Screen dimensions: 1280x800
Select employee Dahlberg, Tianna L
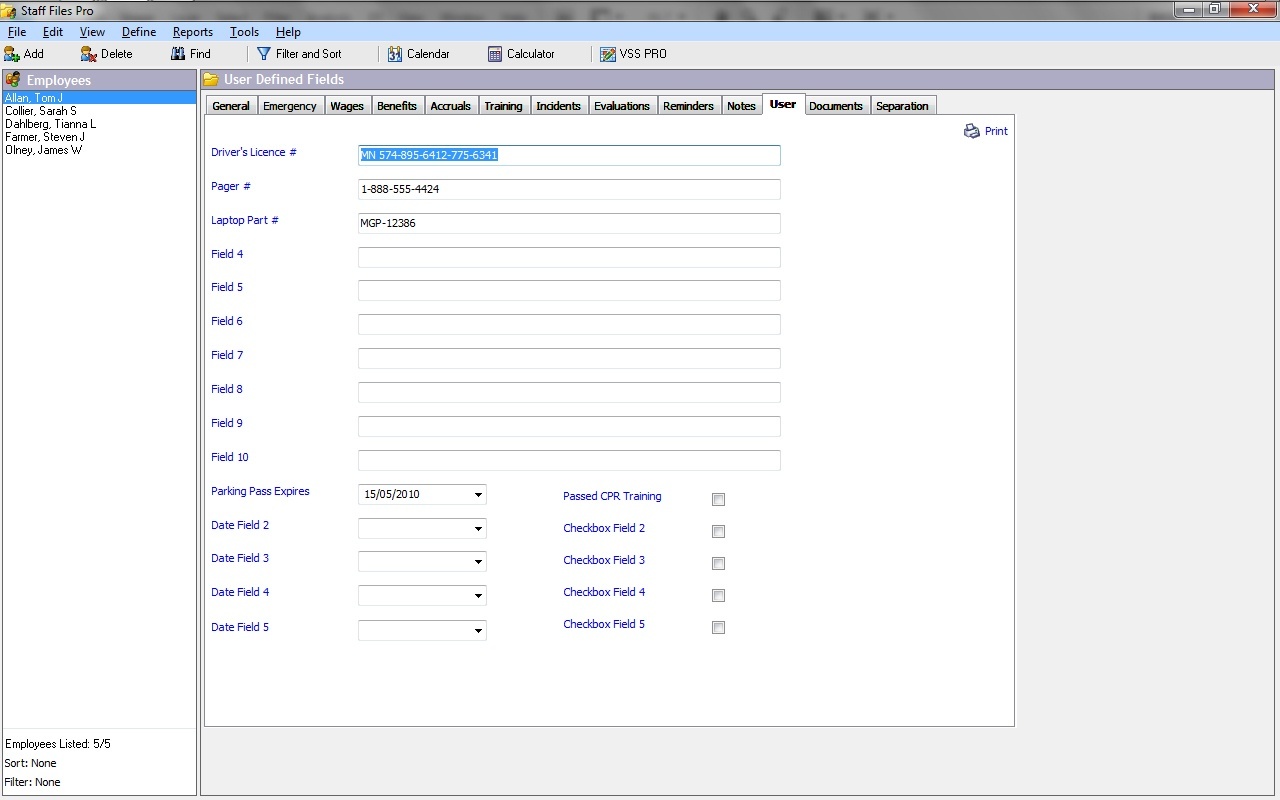click(x=51, y=123)
